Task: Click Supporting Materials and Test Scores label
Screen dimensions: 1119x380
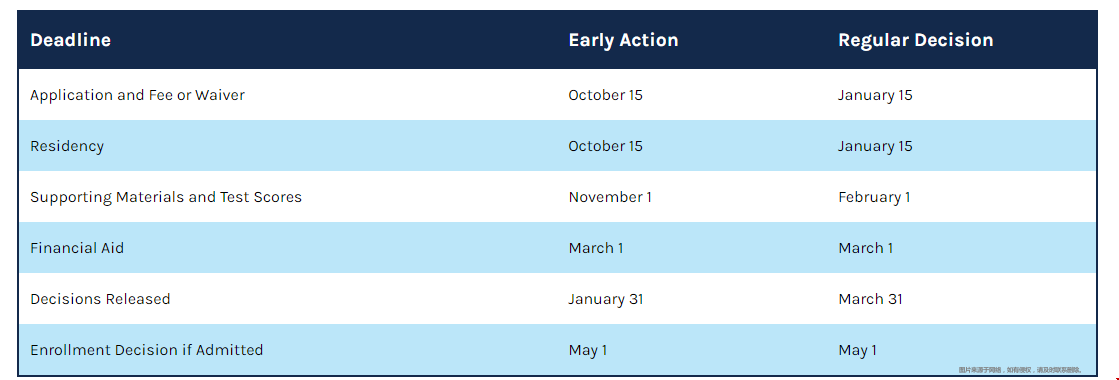Action: [166, 197]
